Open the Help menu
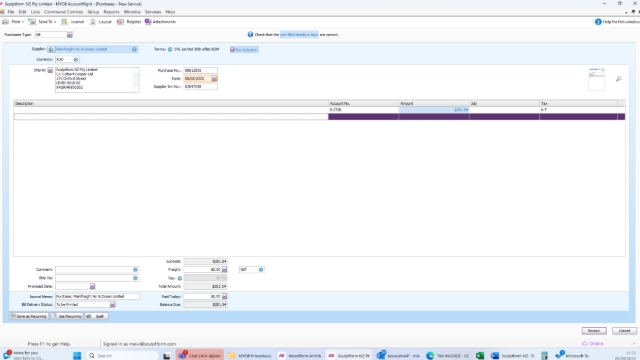 coord(170,12)
